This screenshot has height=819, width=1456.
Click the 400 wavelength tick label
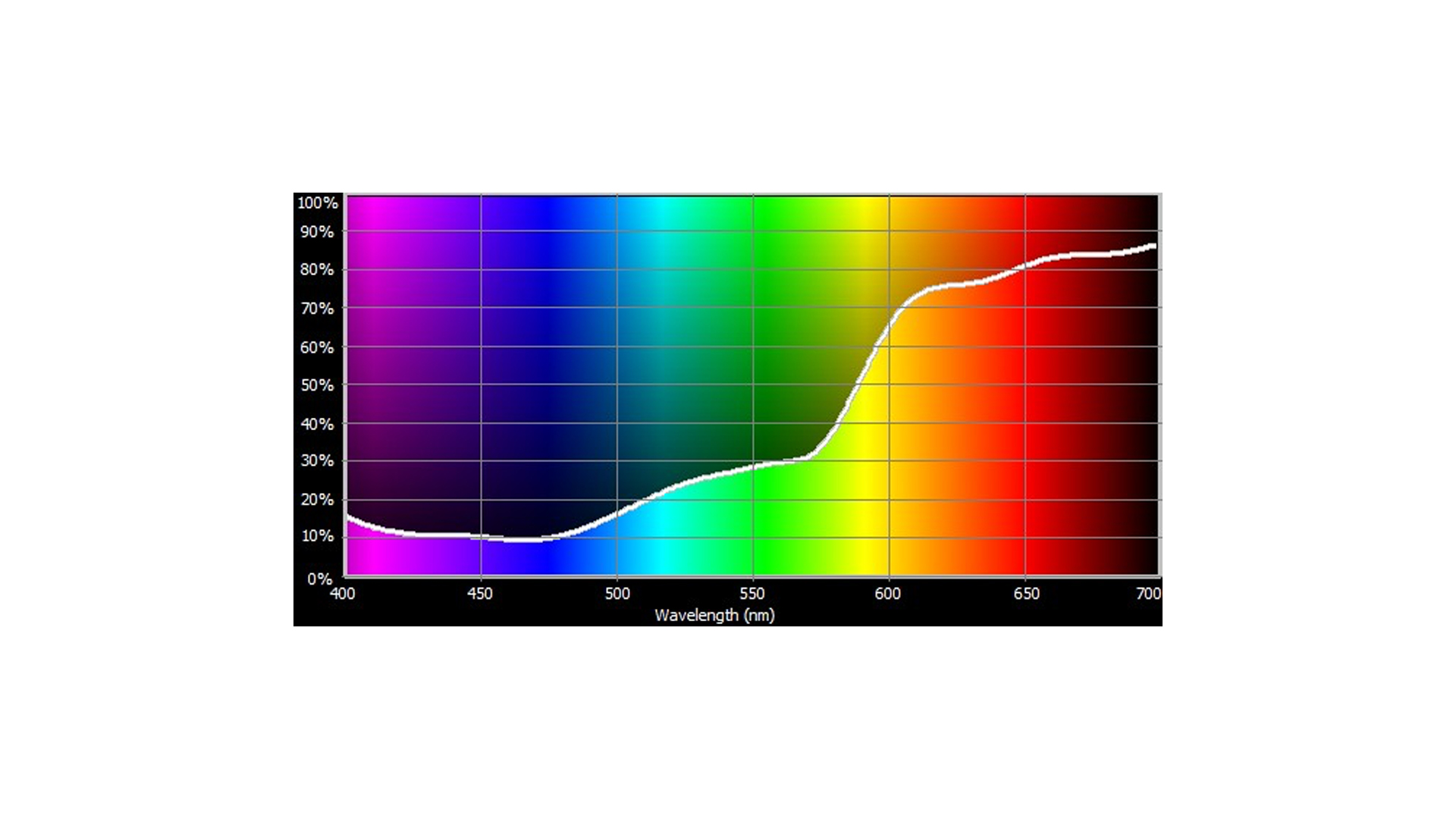(x=343, y=594)
